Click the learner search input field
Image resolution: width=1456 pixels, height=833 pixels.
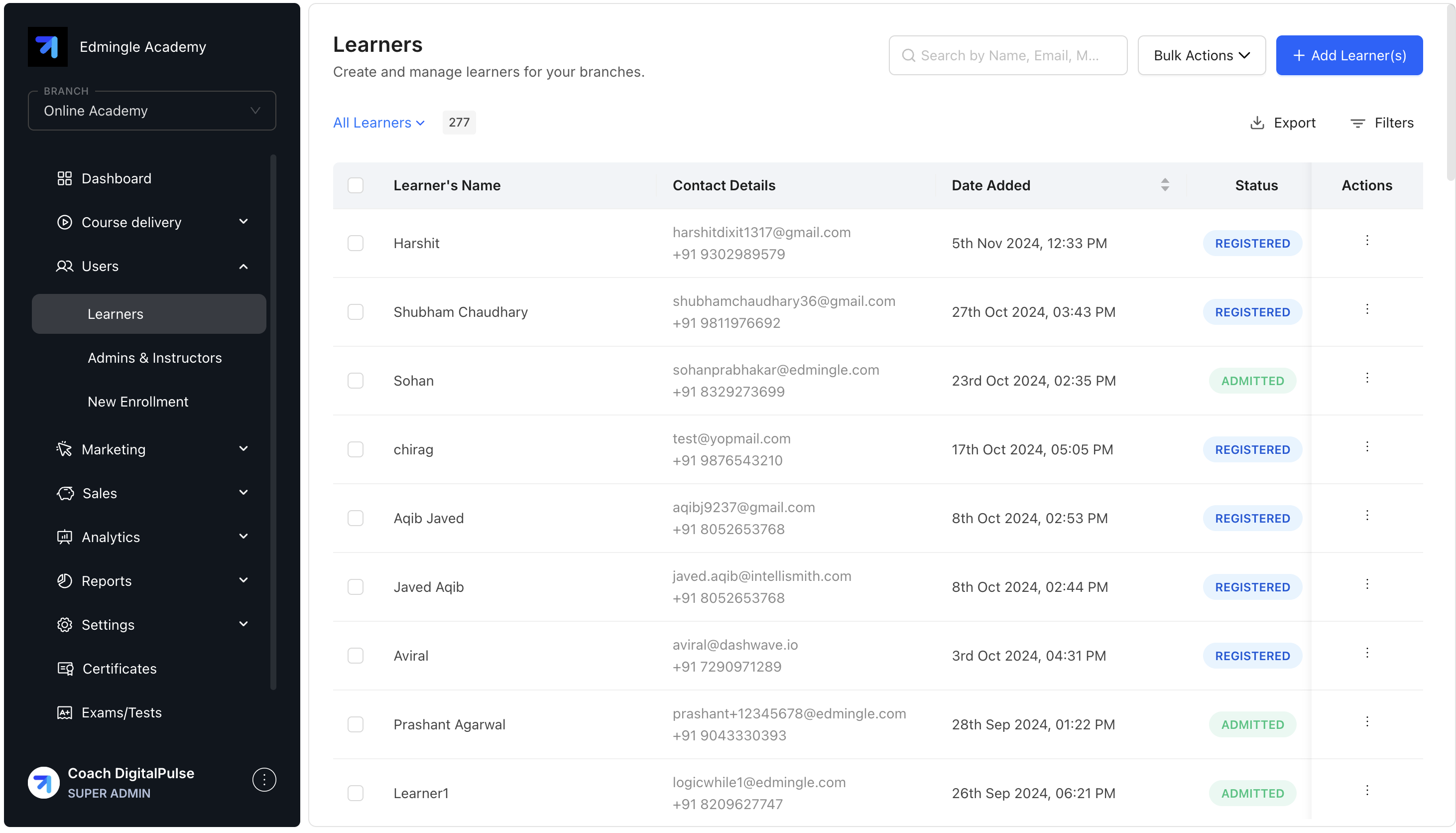1008,55
